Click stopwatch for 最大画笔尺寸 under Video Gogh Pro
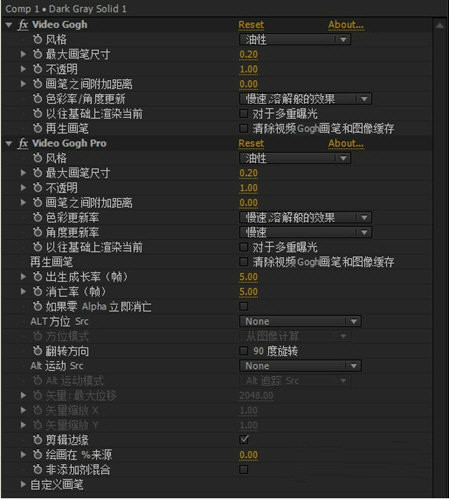 37,173
